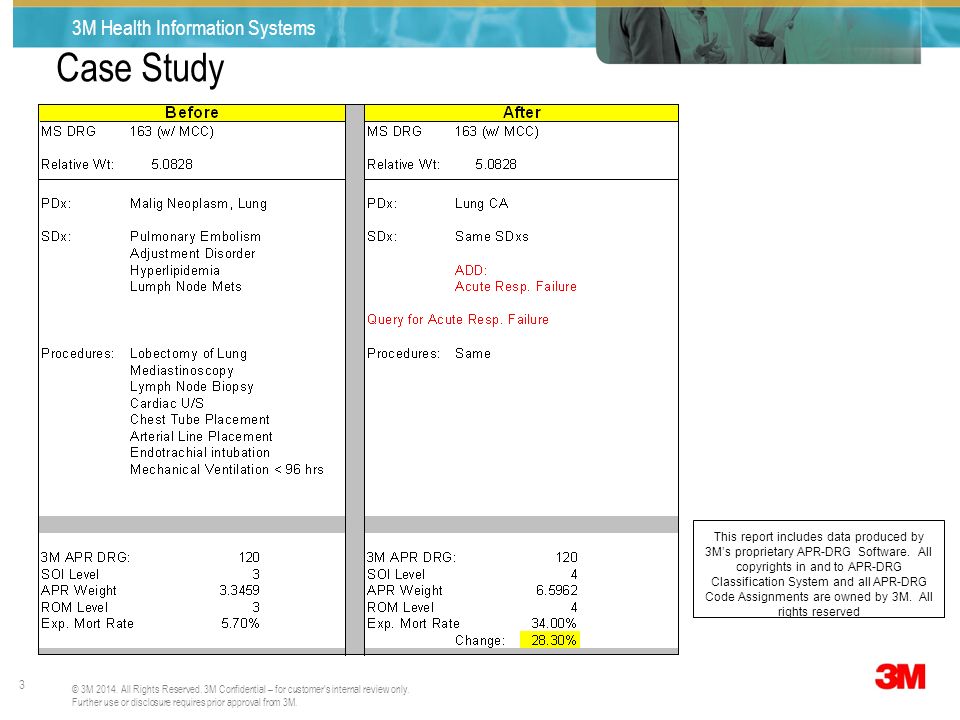This screenshot has width=960, height=720.
Task: Click highlighted Change value 28.30%
Action: click(550, 640)
